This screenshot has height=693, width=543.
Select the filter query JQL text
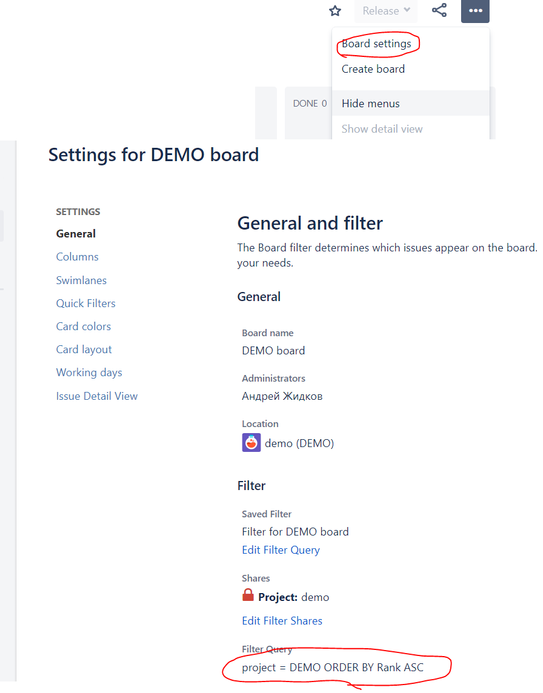click(x=332, y=667)
